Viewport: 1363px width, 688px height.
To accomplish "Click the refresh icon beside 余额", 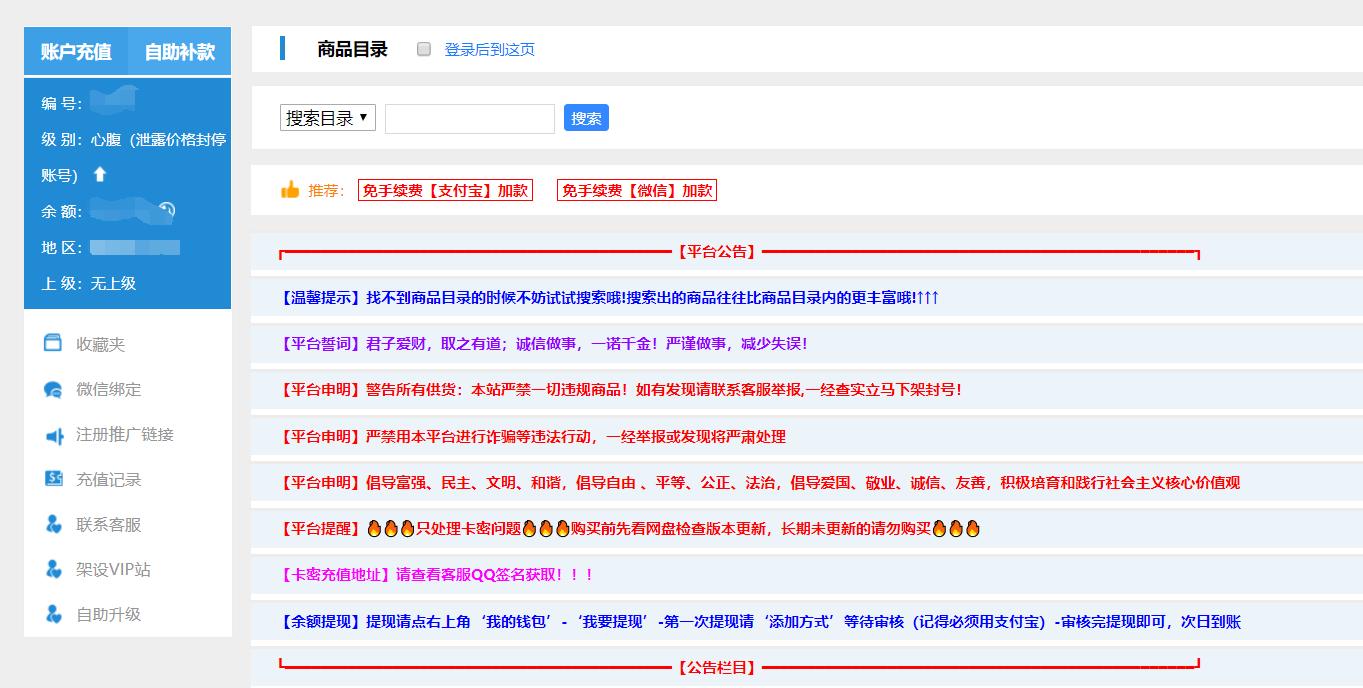I will 168,207.
